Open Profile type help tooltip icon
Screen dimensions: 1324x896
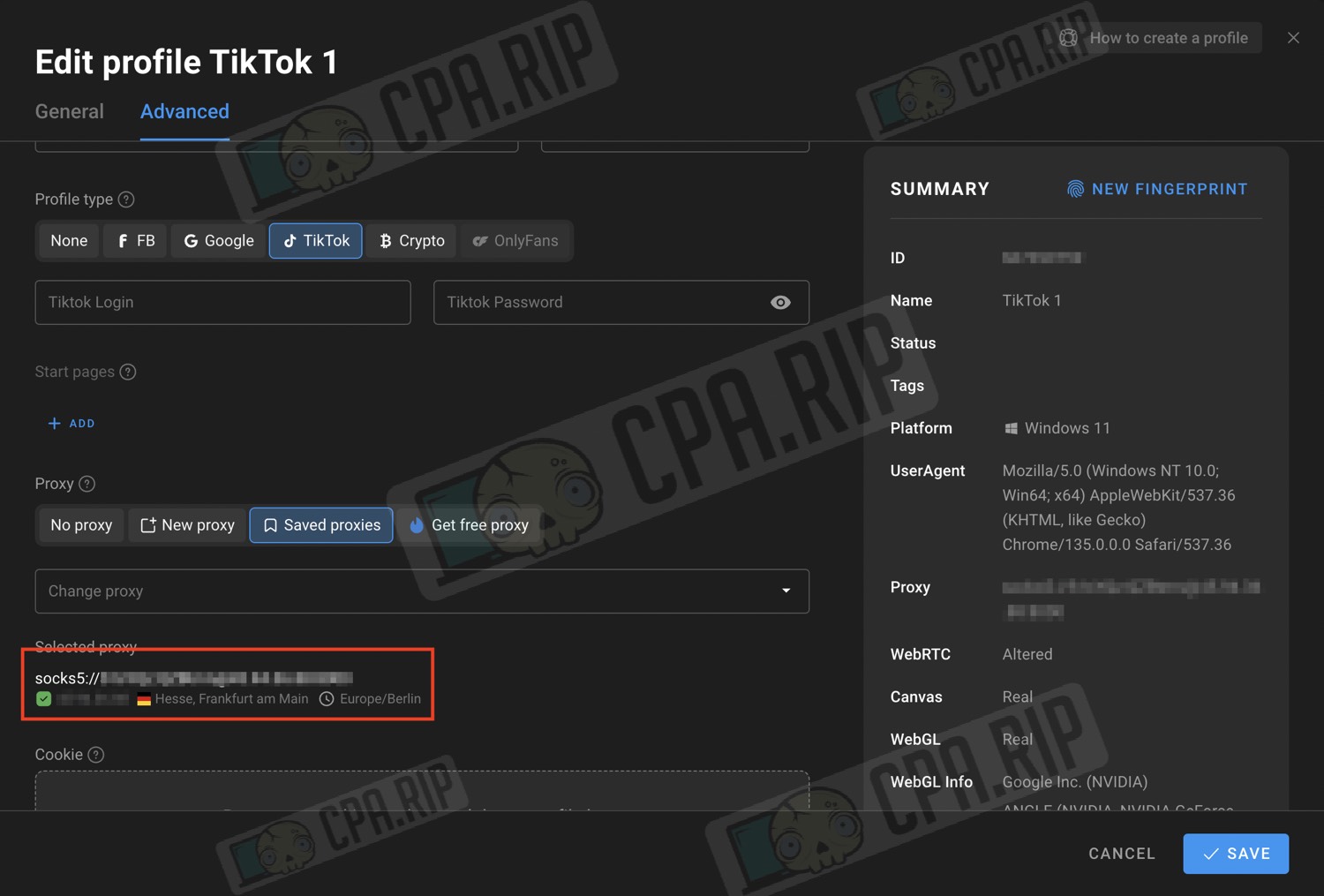pyautogui.click(x=126, y=200)
